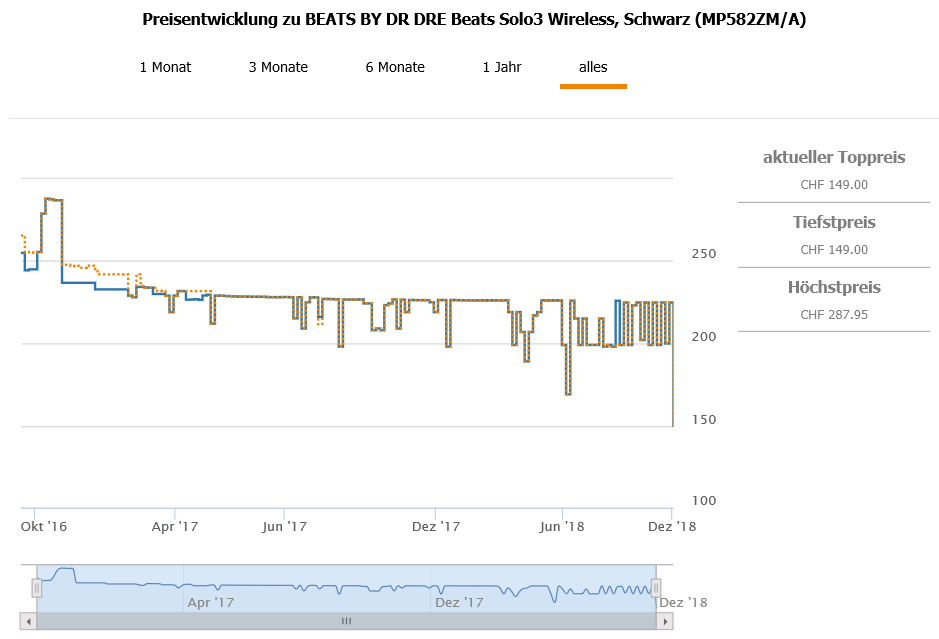Click the chart title Preisentwicklung zu BEATS
This screenshot has width=939, height=639.
click(474, 19)
